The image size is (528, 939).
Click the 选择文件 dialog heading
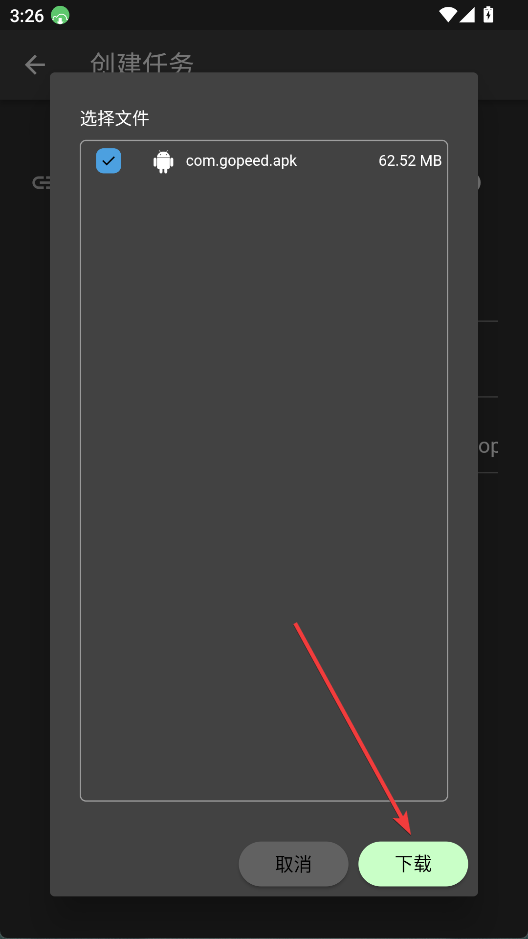(x=114, y=119)
